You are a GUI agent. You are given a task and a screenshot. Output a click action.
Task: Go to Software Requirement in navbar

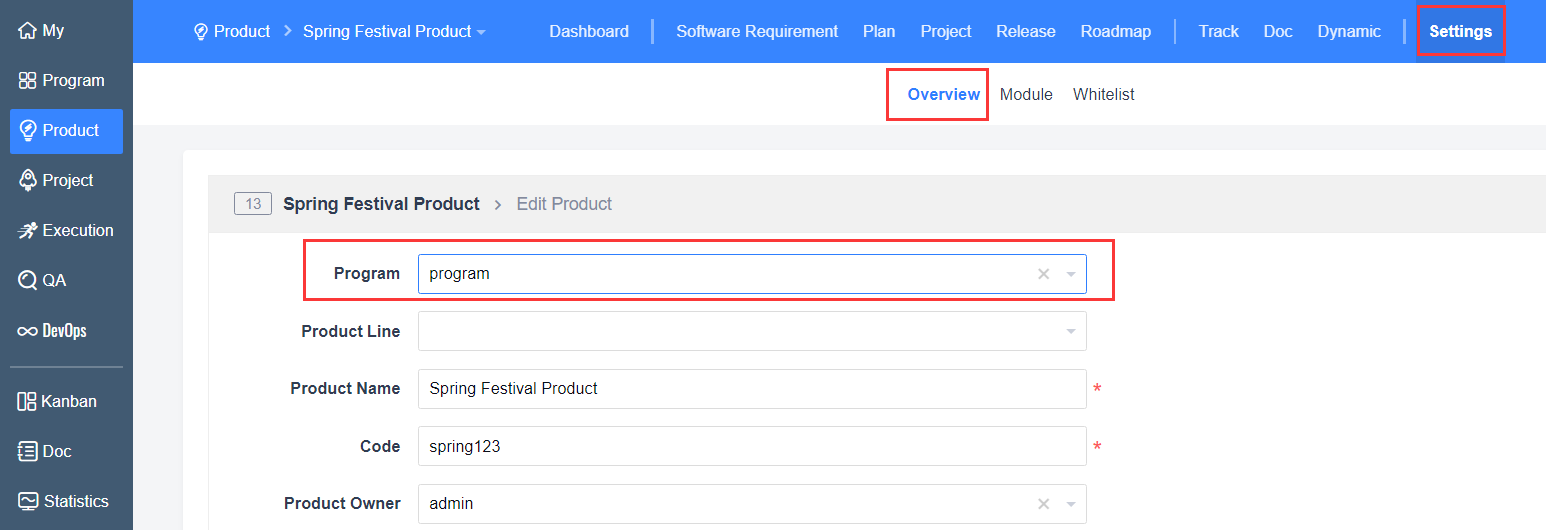(756, 32)
